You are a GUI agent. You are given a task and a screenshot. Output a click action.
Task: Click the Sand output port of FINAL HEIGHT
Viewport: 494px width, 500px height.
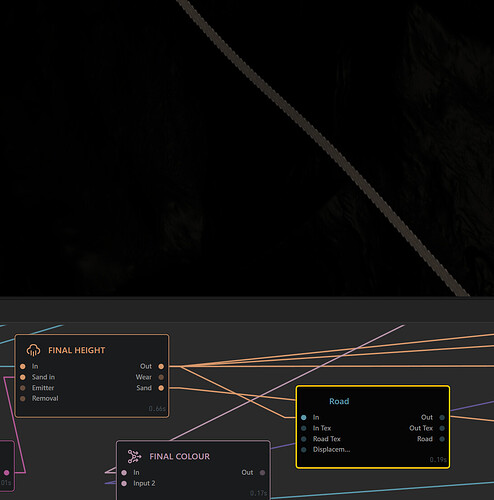point(161,388)
